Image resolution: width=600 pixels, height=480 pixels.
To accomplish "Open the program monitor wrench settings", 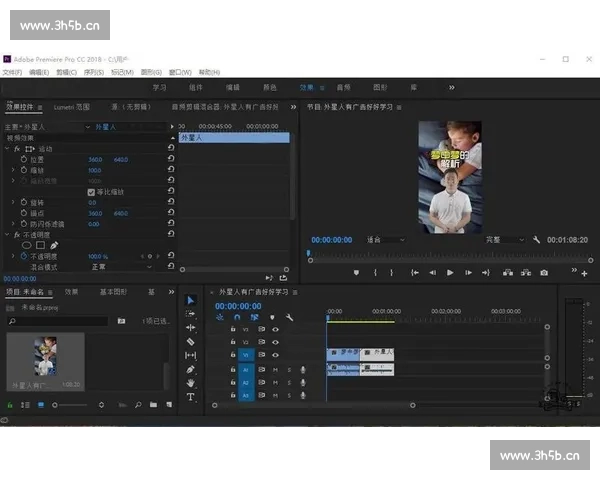I will 537,240.
